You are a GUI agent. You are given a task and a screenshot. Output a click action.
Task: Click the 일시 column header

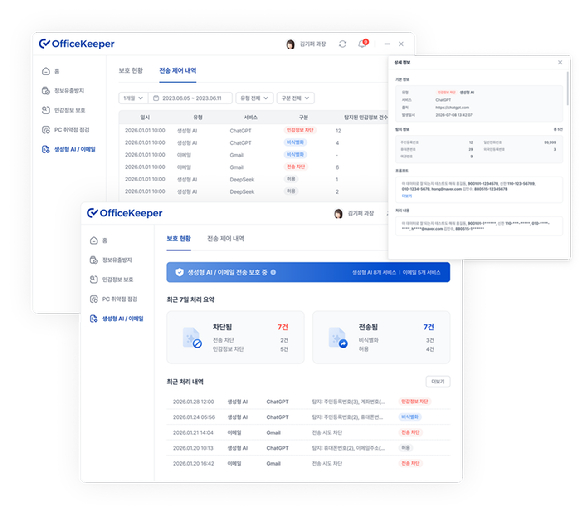pos(145,117)
